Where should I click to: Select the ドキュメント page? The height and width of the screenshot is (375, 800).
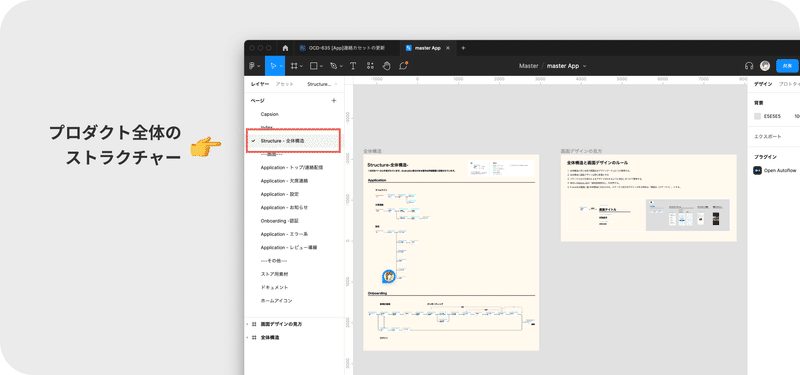click(274, 287)
